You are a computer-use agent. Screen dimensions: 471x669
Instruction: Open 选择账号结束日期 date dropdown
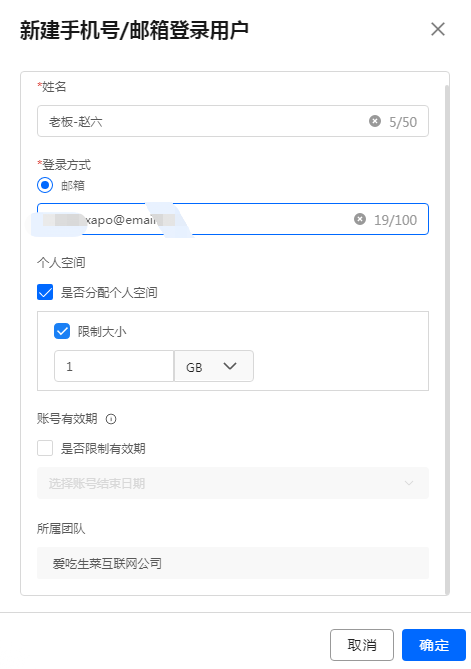click(233, 483)
